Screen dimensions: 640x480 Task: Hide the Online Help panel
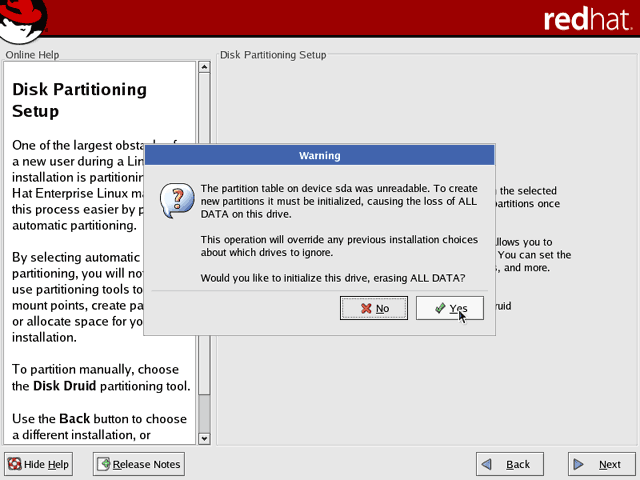pos(39,464)
